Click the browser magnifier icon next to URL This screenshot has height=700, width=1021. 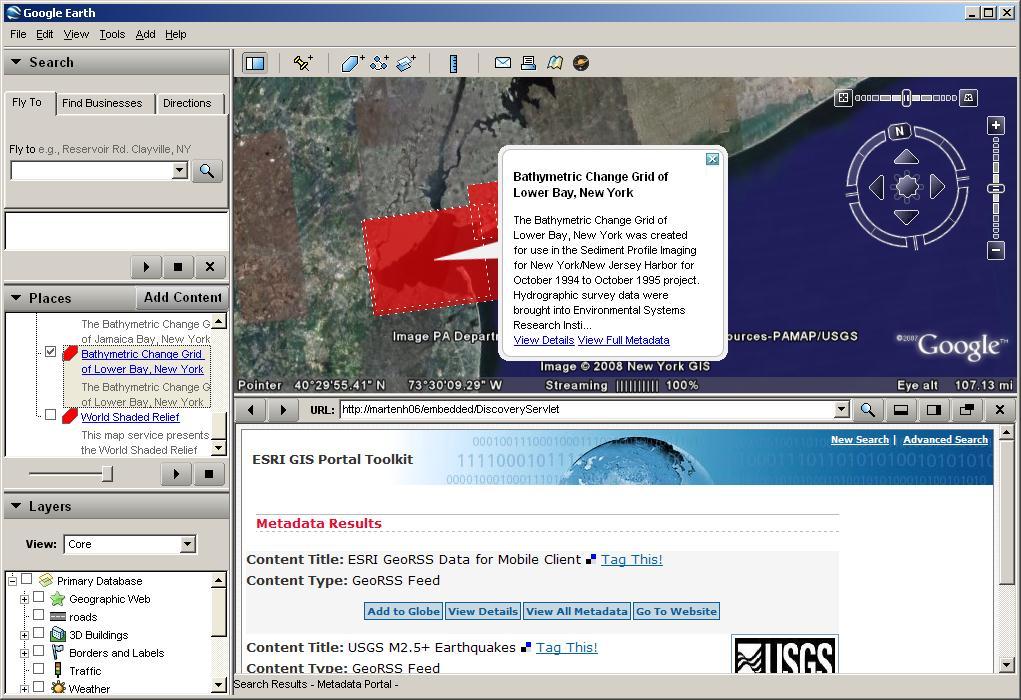867,410
